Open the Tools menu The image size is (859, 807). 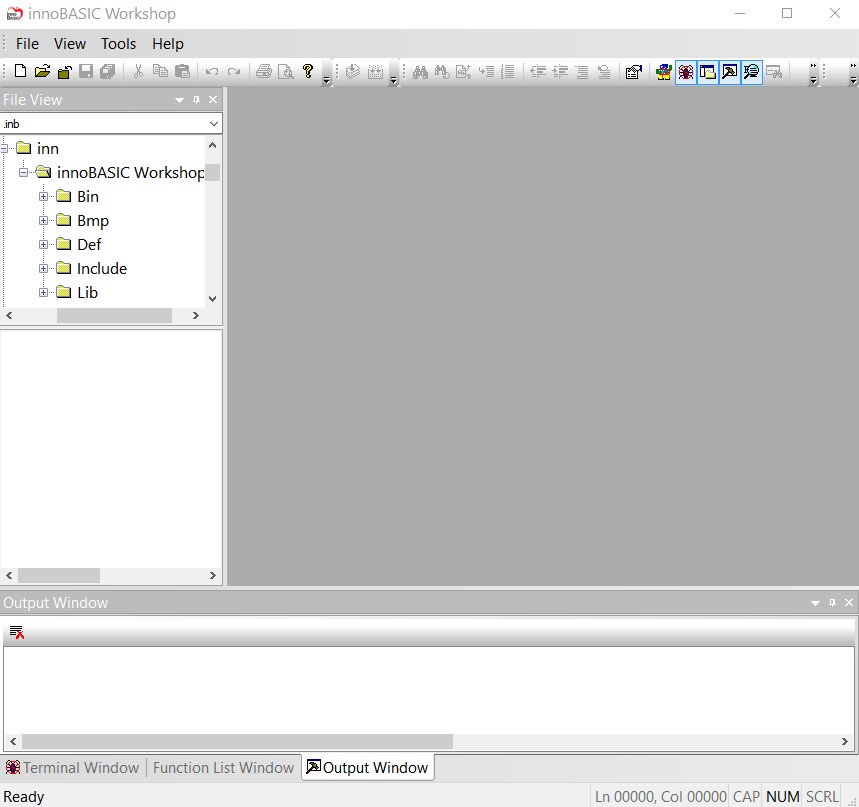118,44
